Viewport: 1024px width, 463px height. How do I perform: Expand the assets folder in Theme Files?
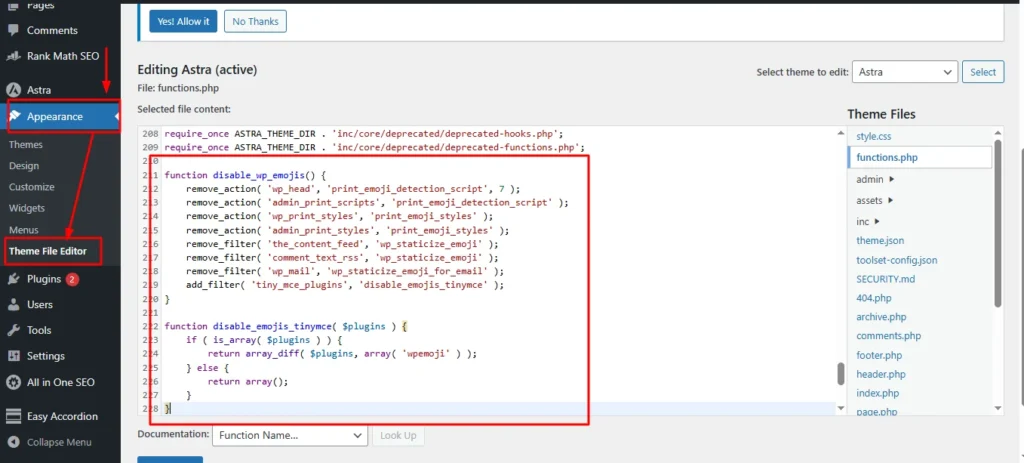[876, 200]
